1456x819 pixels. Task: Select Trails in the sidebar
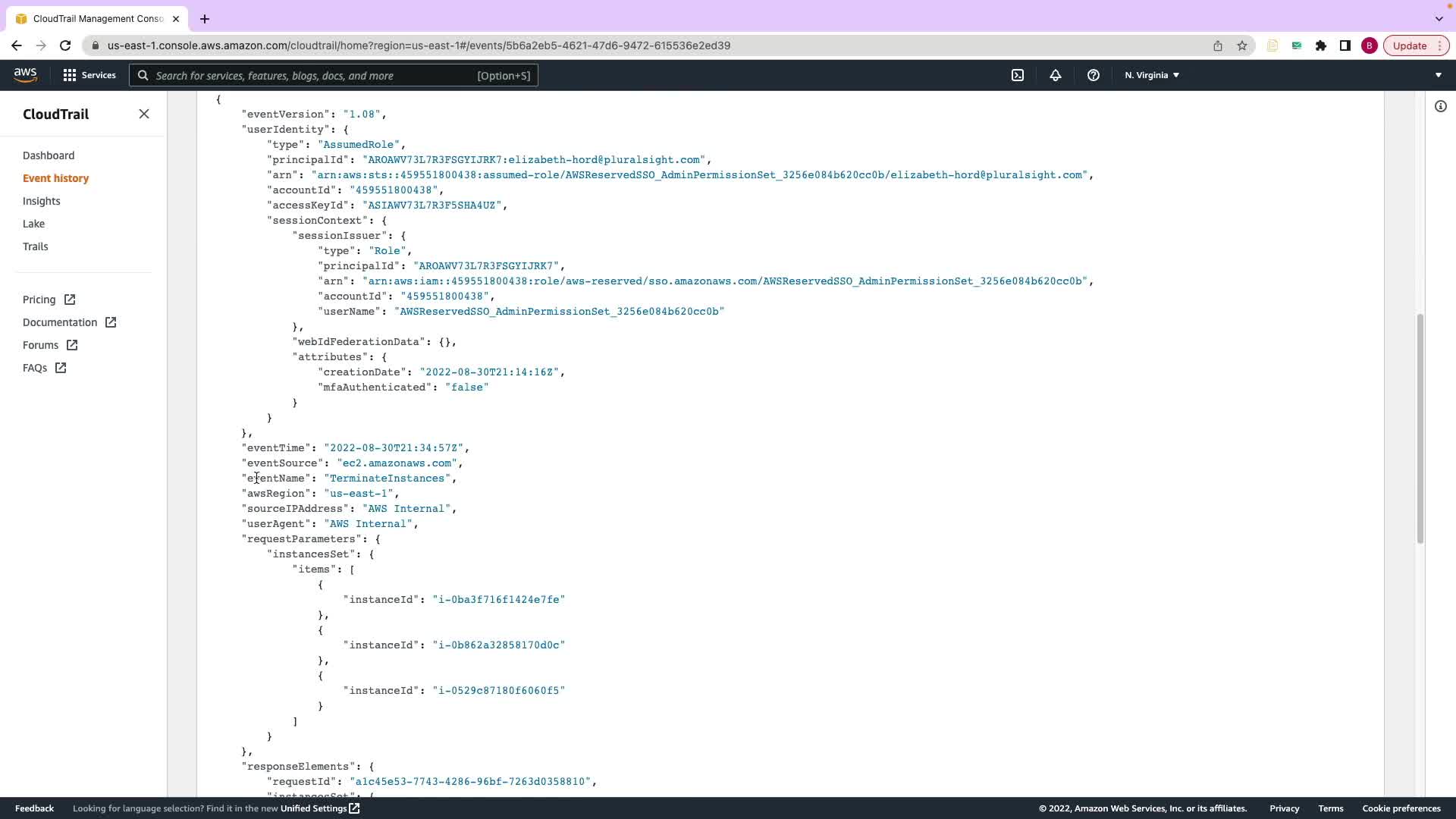click(35, 246)
